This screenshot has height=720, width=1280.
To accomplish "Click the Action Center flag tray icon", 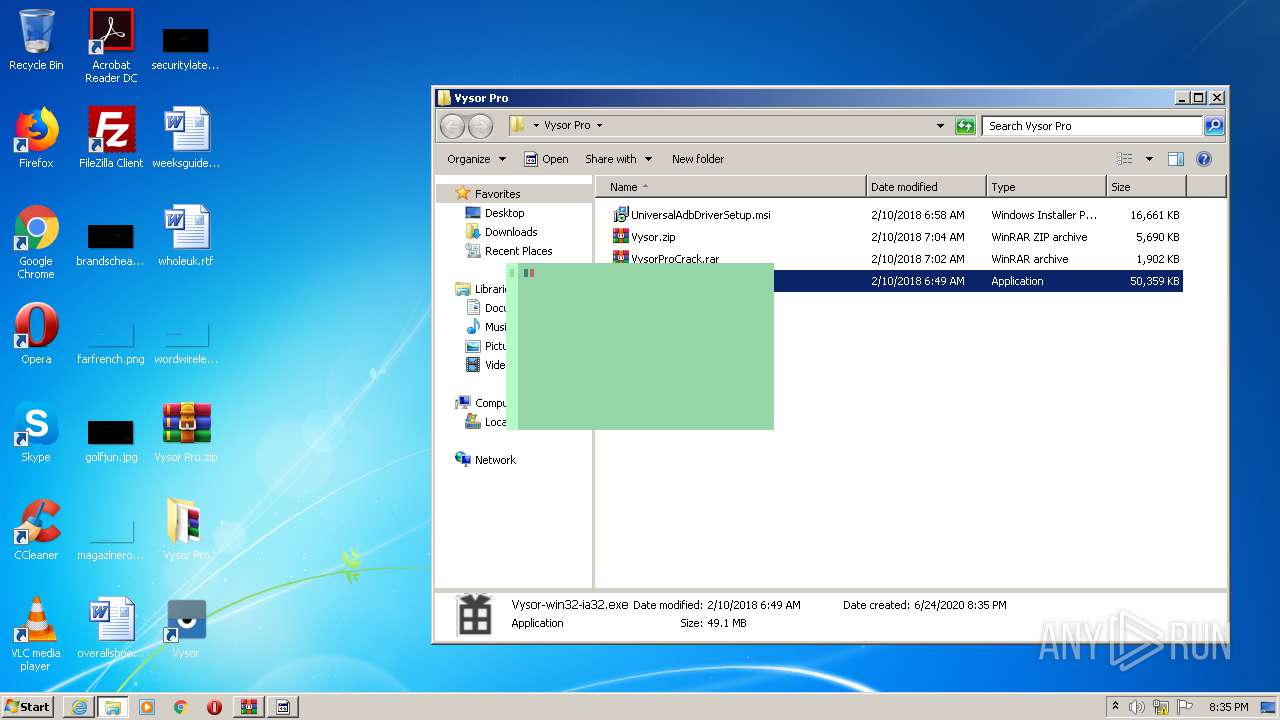I will pyautogui.click(x=1185, y=707).
